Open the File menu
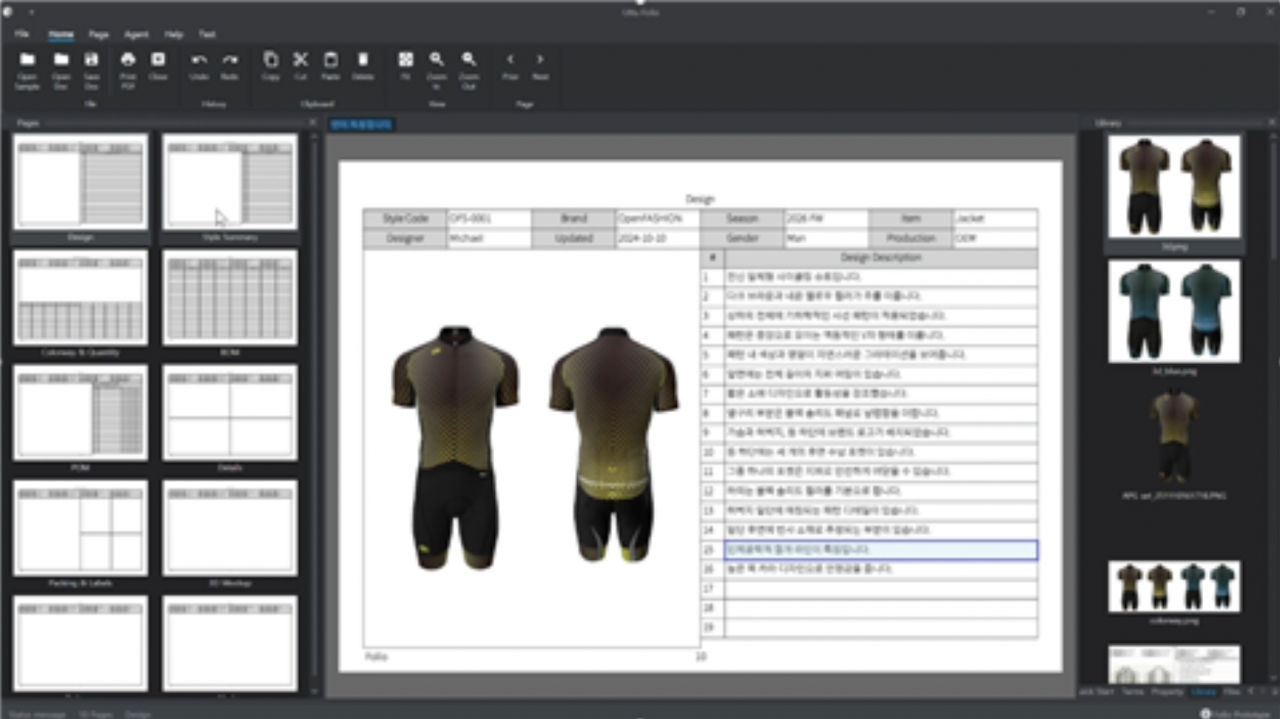This screenshot has width=1280, height=719. tap(22, 34)
